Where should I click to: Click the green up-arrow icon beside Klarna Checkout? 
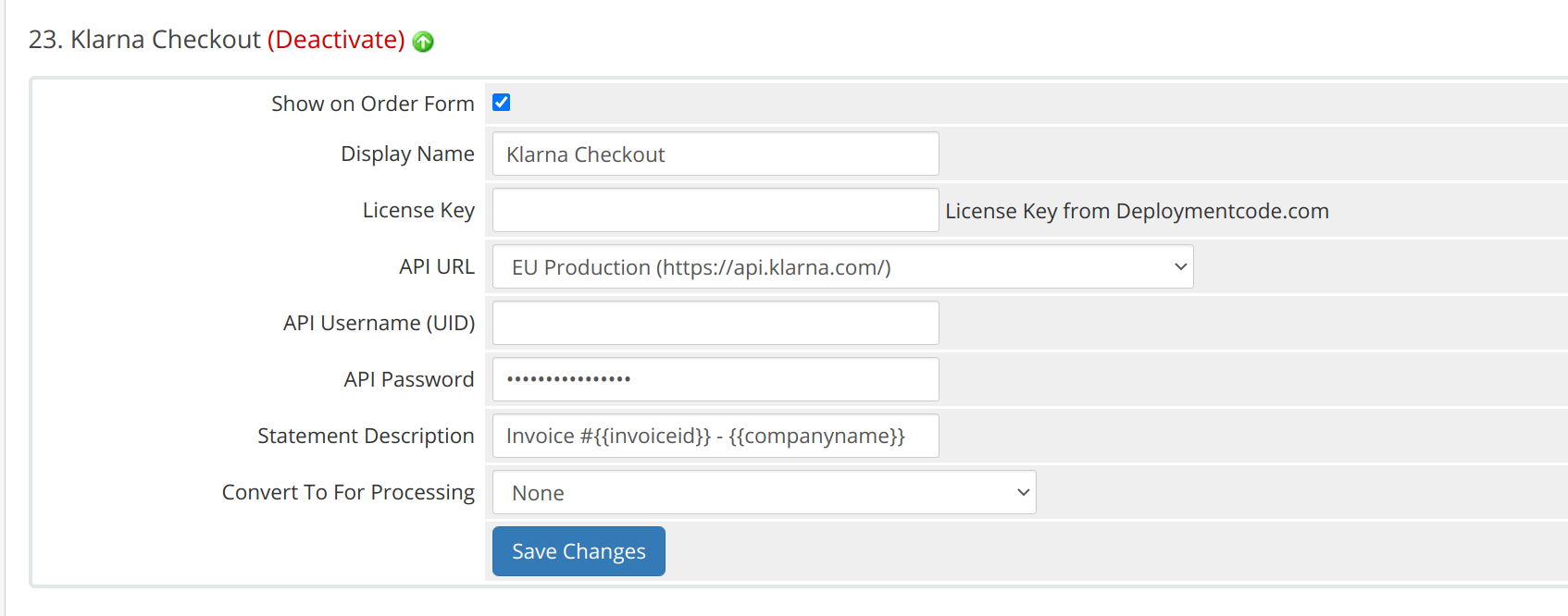(423, 42)
